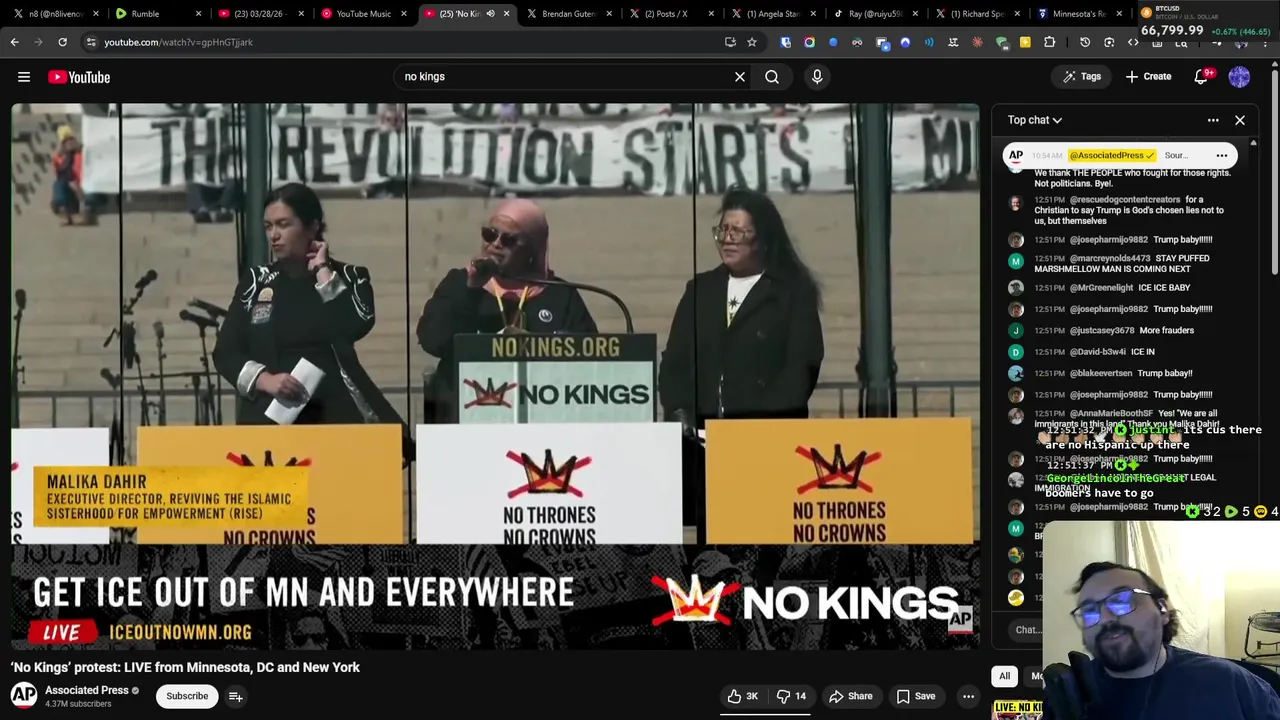1280x720 pixels.
Task: Click the cast/install icon in address bar
Action: coord(730,42)
